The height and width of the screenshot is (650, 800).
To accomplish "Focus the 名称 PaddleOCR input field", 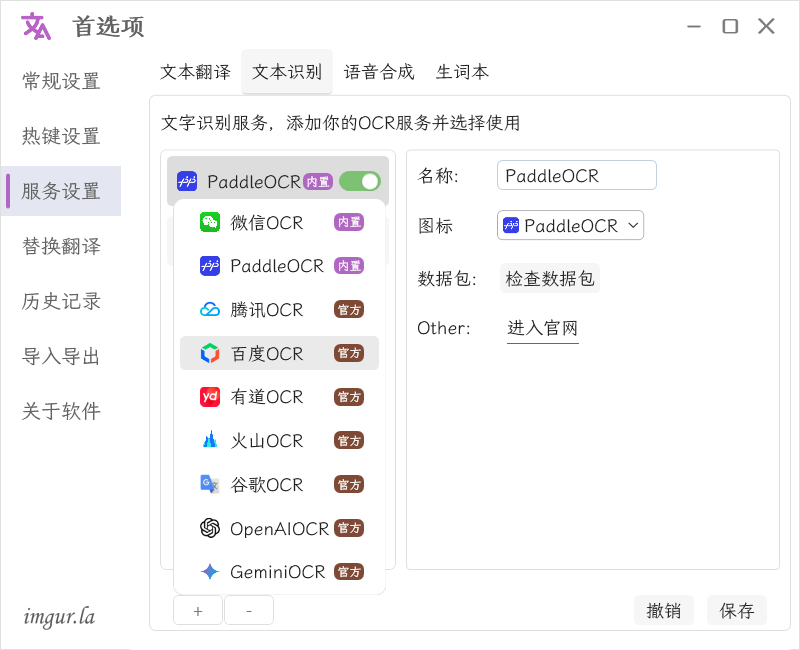I will [x=577, y=176].
